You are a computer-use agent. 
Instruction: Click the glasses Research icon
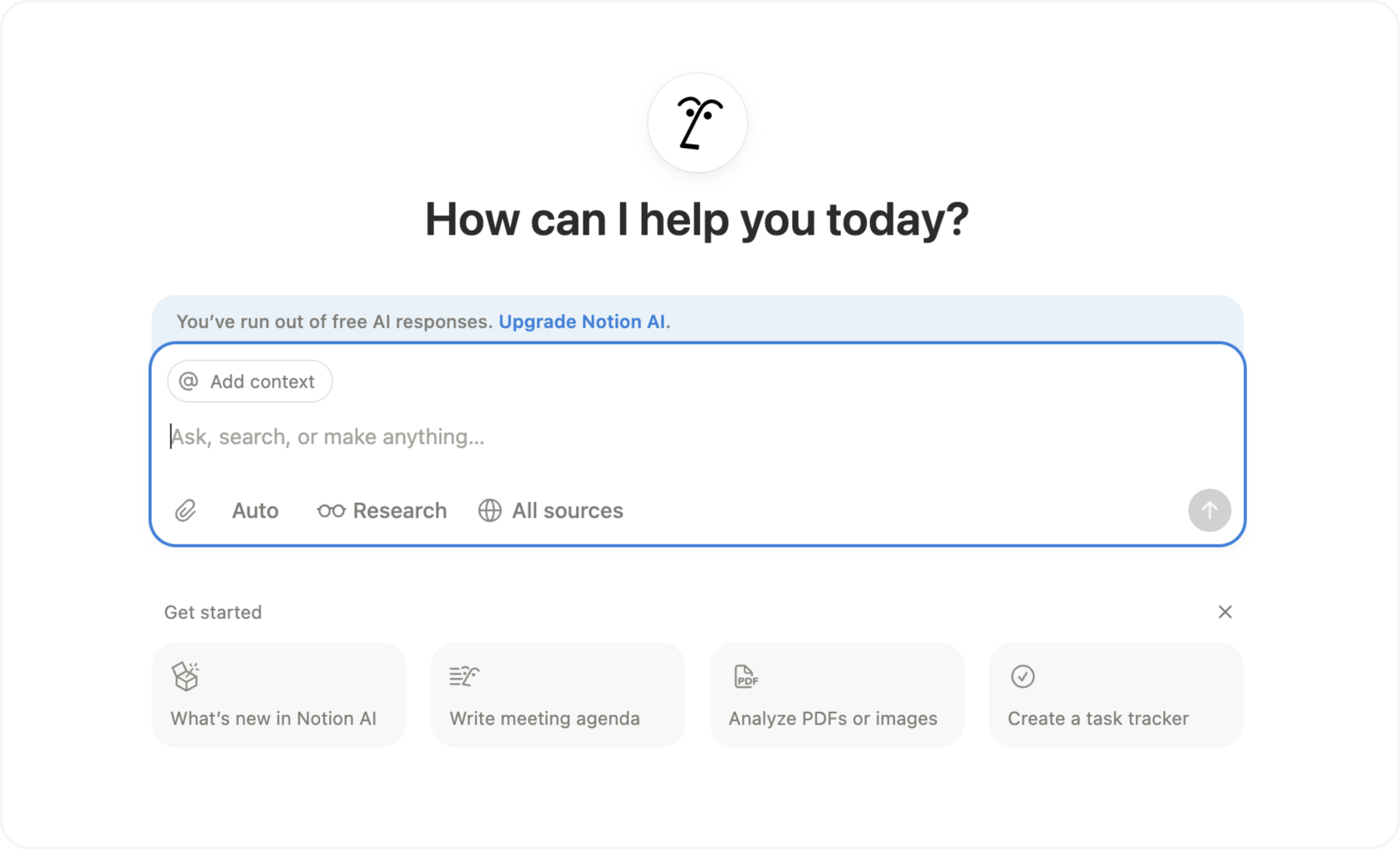331,511
